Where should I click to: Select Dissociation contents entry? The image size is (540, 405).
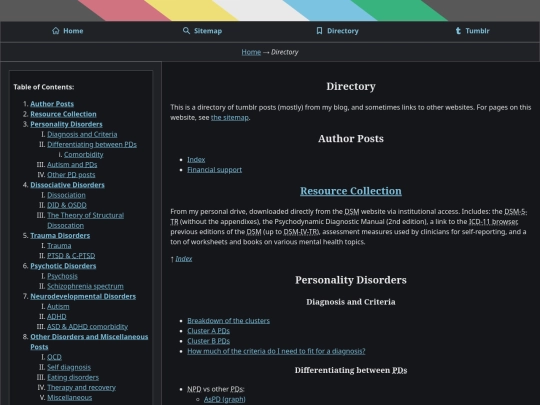pos(66,195)
